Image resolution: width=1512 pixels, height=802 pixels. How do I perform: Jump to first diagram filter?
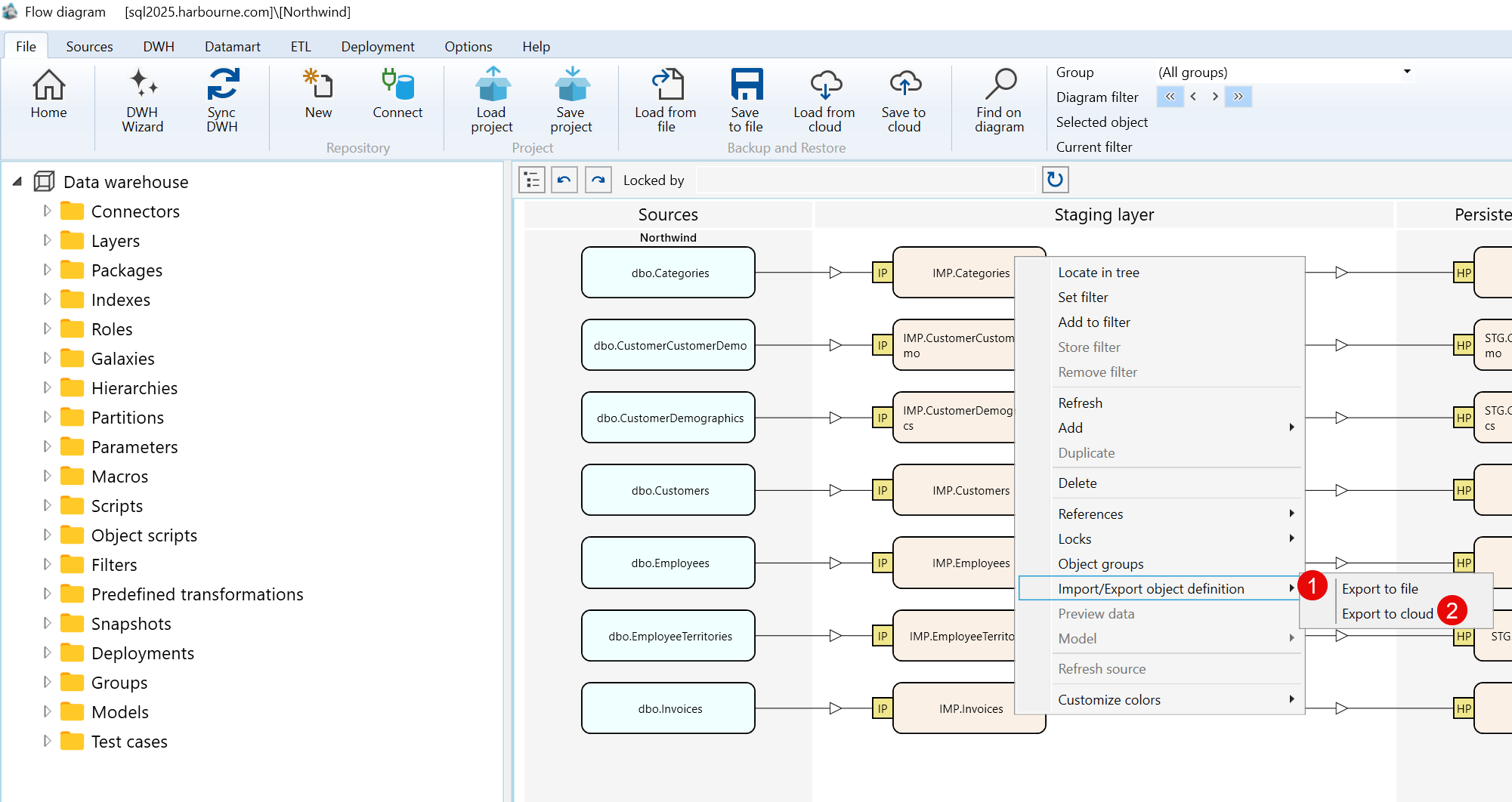tap(1170, 97)
